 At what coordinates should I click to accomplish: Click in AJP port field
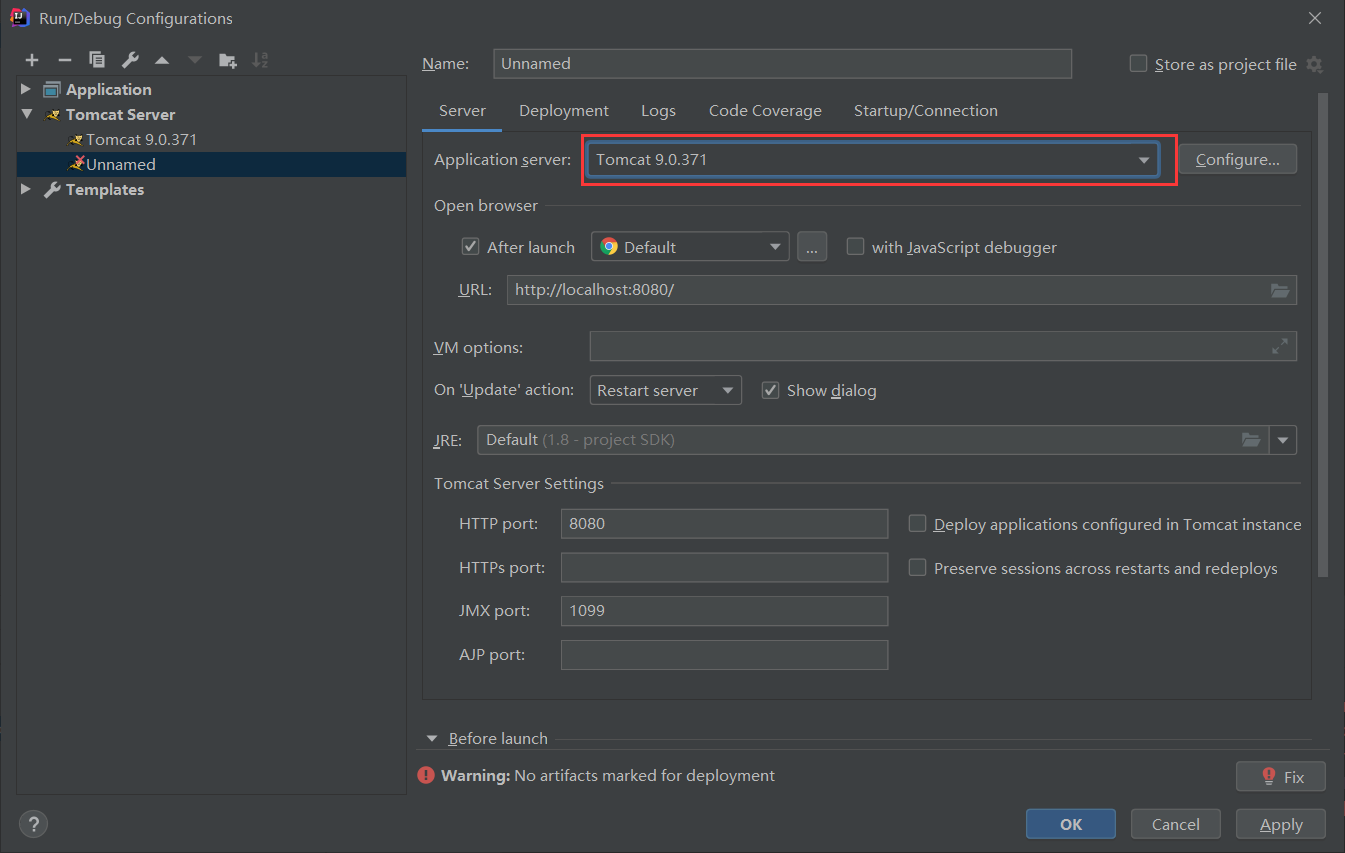[724, 655]
